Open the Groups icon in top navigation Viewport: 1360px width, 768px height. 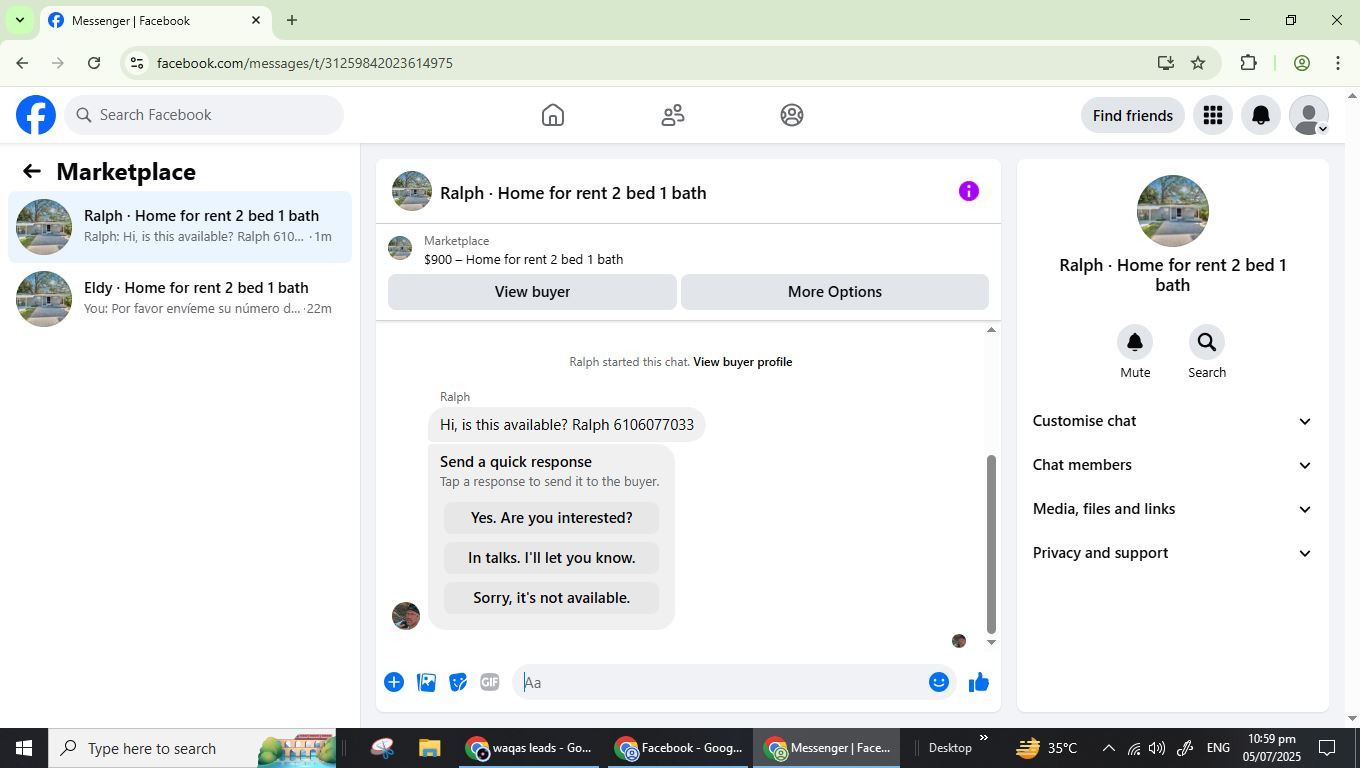(x=792, y=115)
